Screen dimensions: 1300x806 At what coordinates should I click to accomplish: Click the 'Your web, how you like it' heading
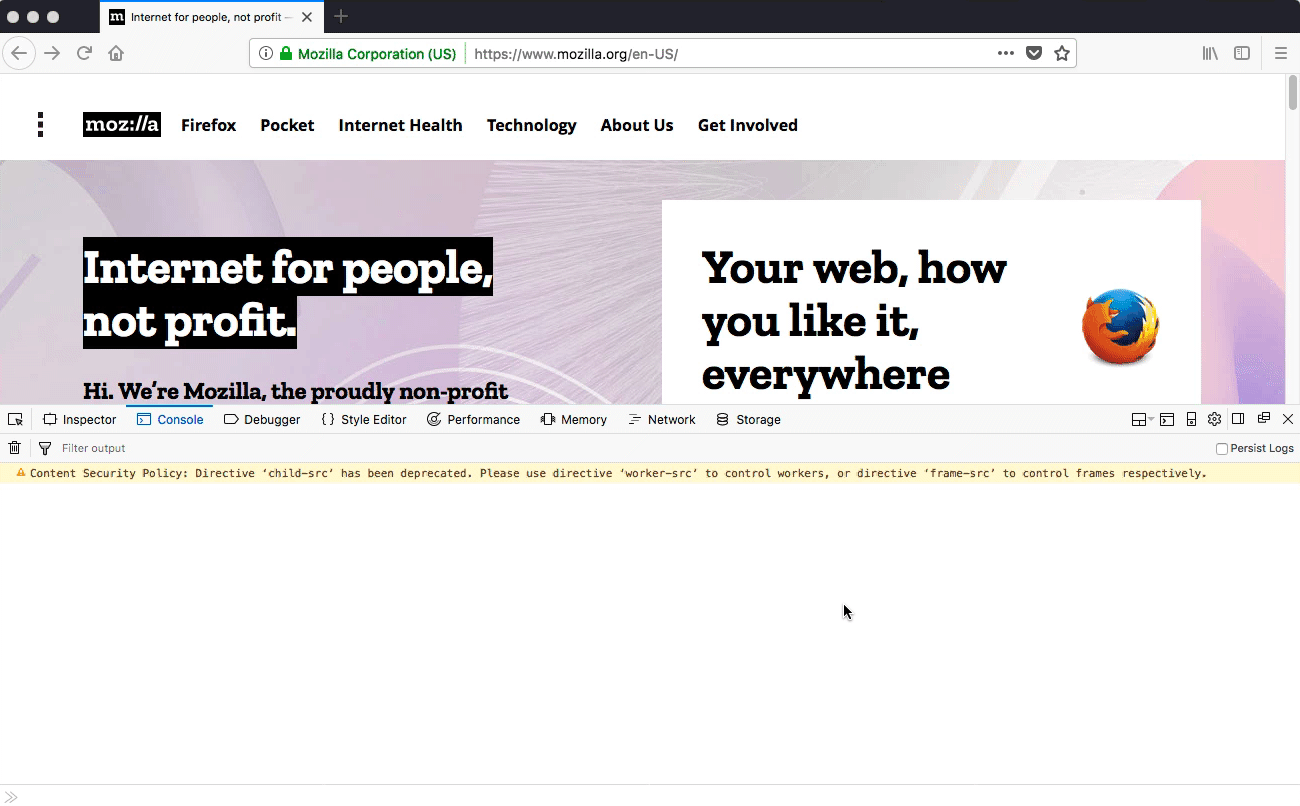click(x=854, y=321)
